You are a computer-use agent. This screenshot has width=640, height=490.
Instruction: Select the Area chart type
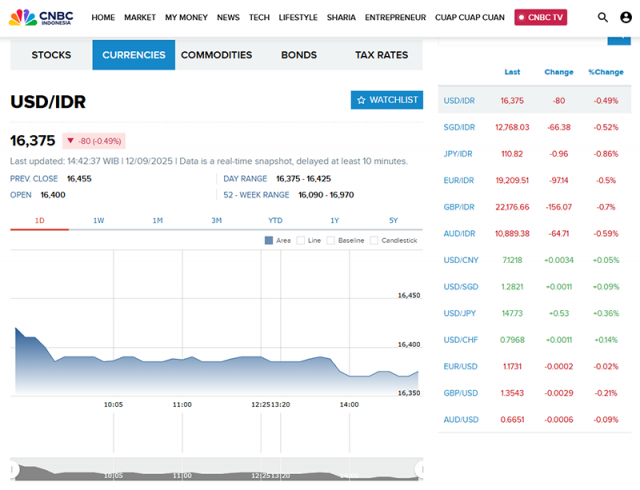(269, 240)
